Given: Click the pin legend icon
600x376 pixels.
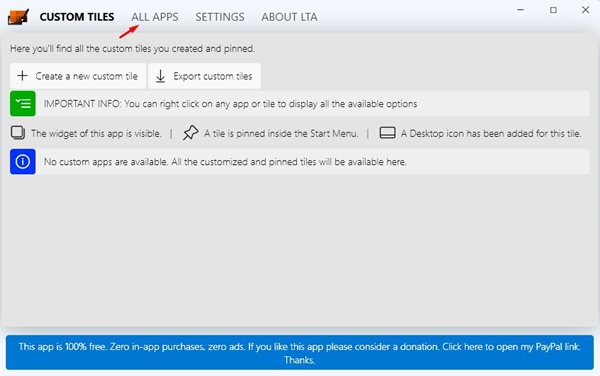Looking at the screenshot, I should [x=190, y=133].
